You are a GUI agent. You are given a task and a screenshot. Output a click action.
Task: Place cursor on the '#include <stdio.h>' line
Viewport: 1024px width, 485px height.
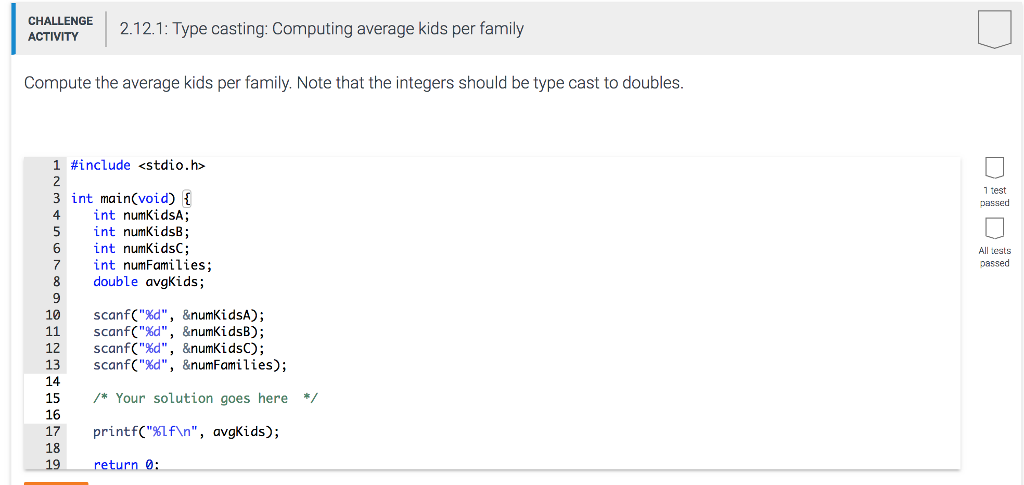[130, 165]
